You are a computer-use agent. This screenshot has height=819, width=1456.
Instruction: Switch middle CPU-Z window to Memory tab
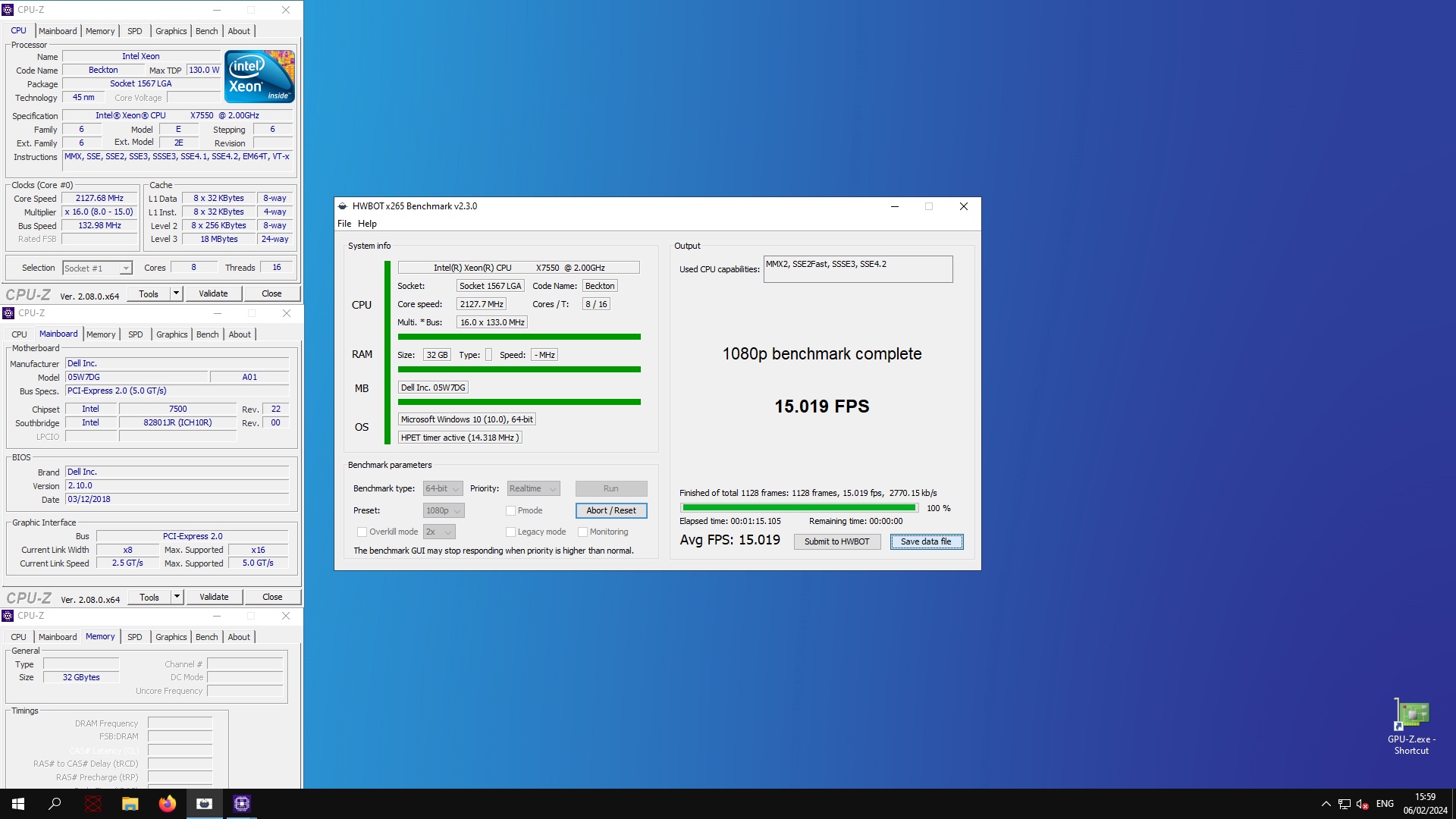pyautogui.click(x=101, y=334)
